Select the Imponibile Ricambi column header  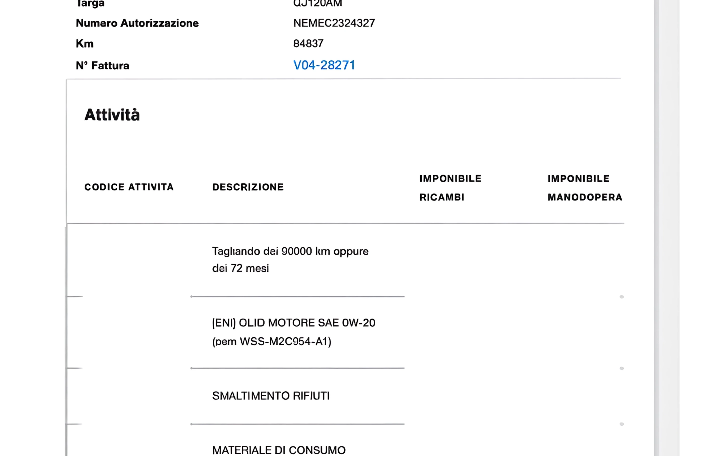point(450,188)
